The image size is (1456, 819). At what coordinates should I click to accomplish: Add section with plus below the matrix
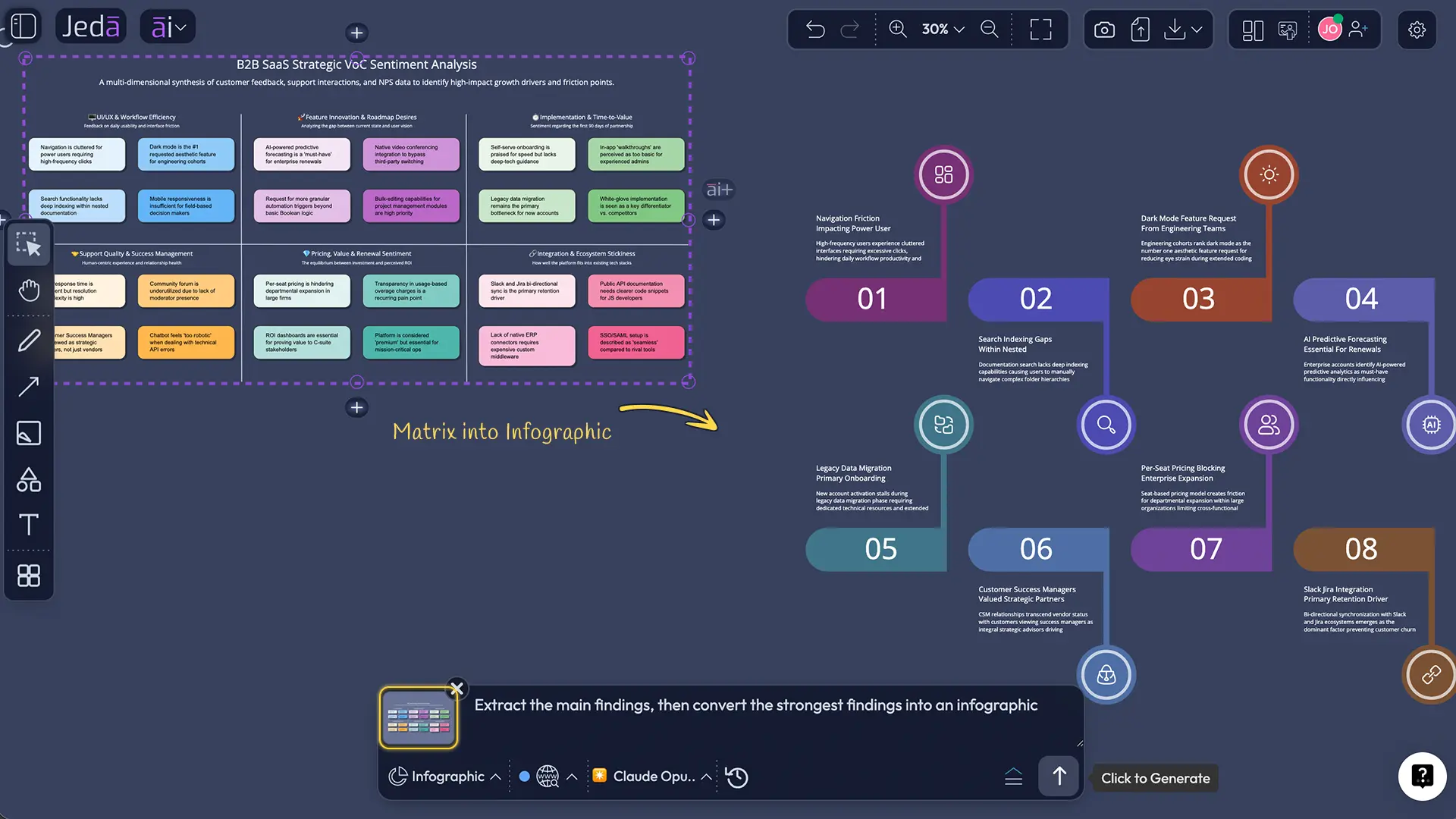tap(356, 407)
